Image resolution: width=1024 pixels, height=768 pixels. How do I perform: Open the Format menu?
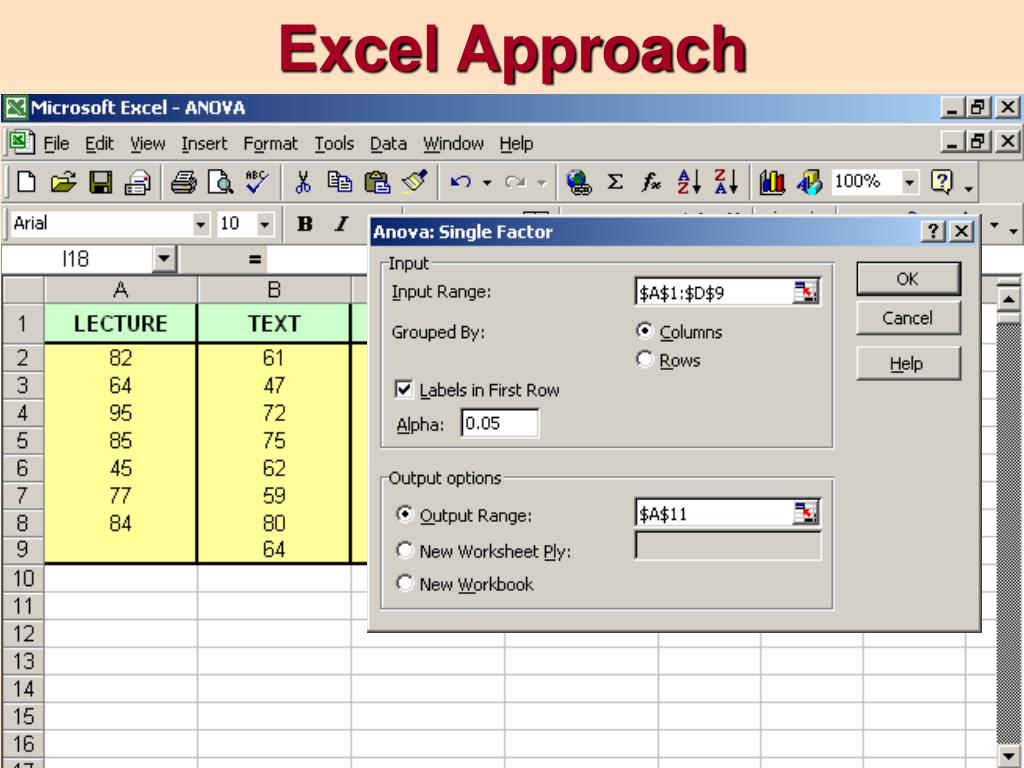click(x=270, y=144)
